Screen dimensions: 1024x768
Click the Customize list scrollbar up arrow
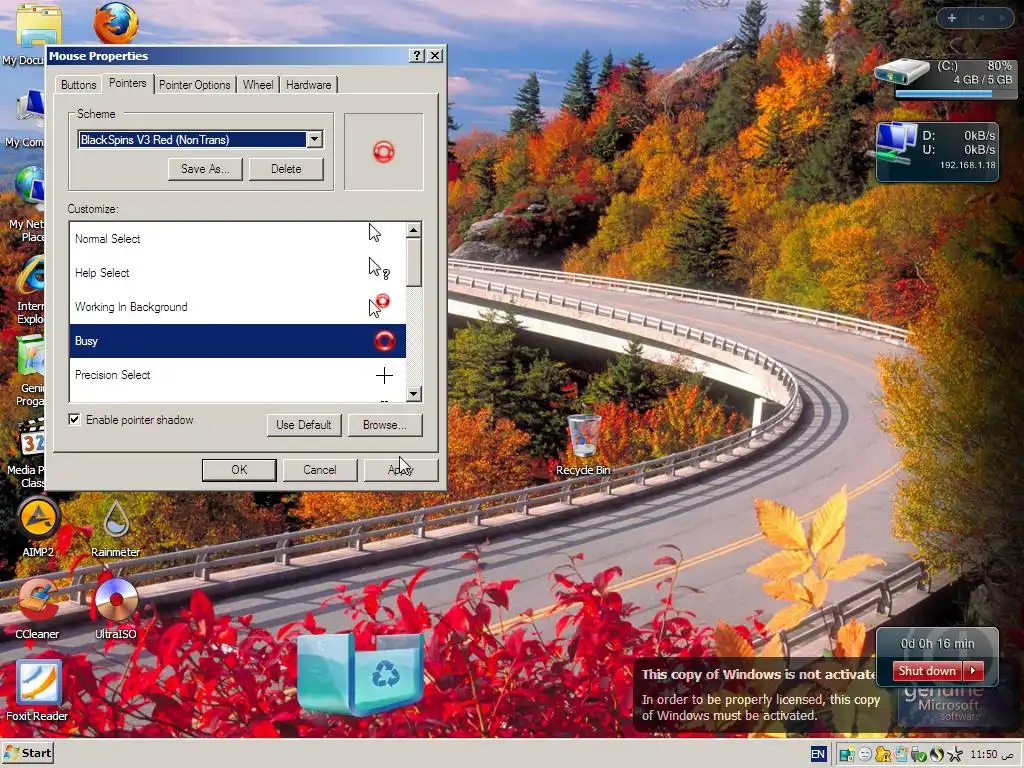pyautogui.click(x=413, y=230)
